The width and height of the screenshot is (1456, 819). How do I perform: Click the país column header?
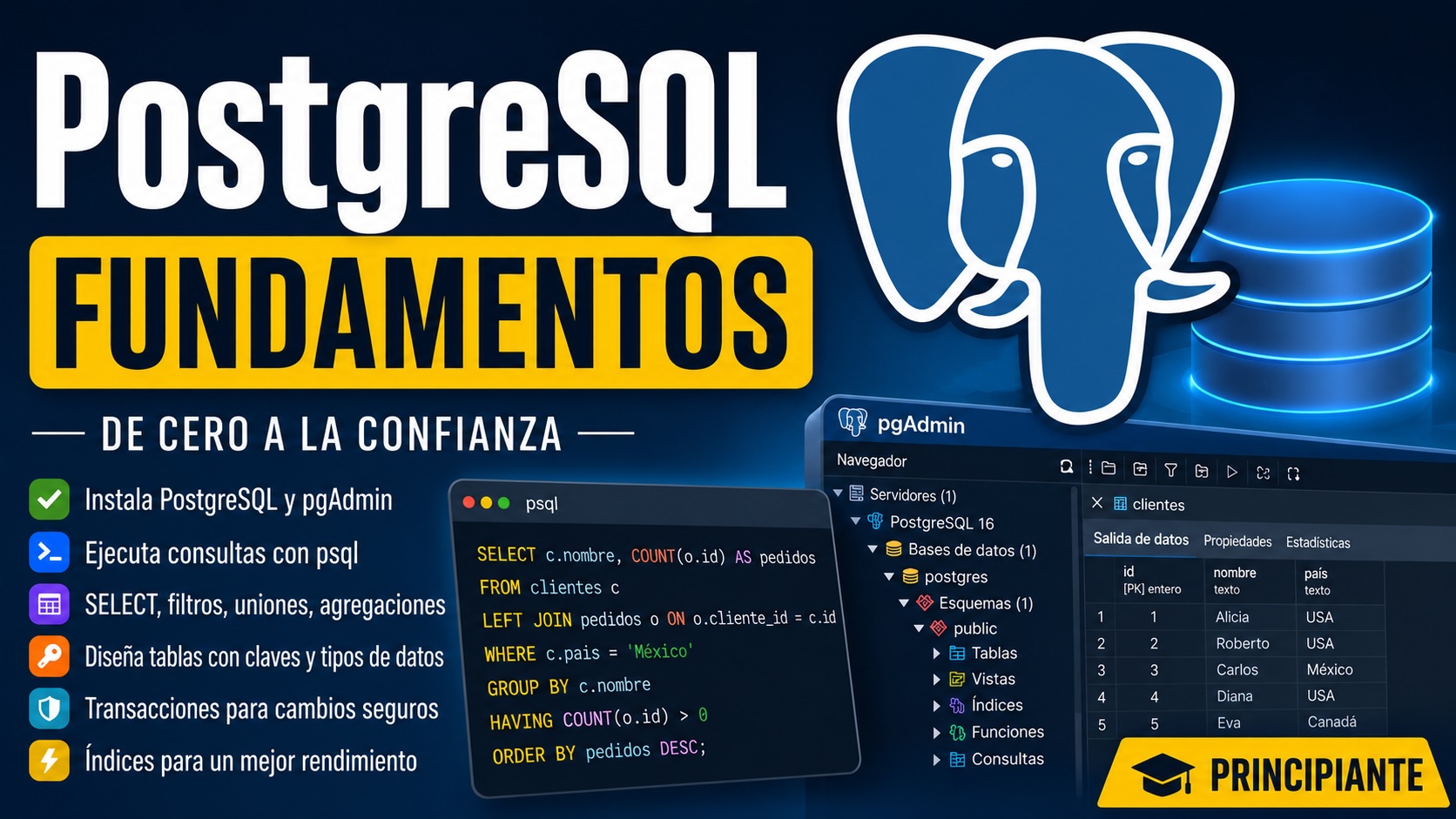pyautogui.click(x=1339, y=581)
